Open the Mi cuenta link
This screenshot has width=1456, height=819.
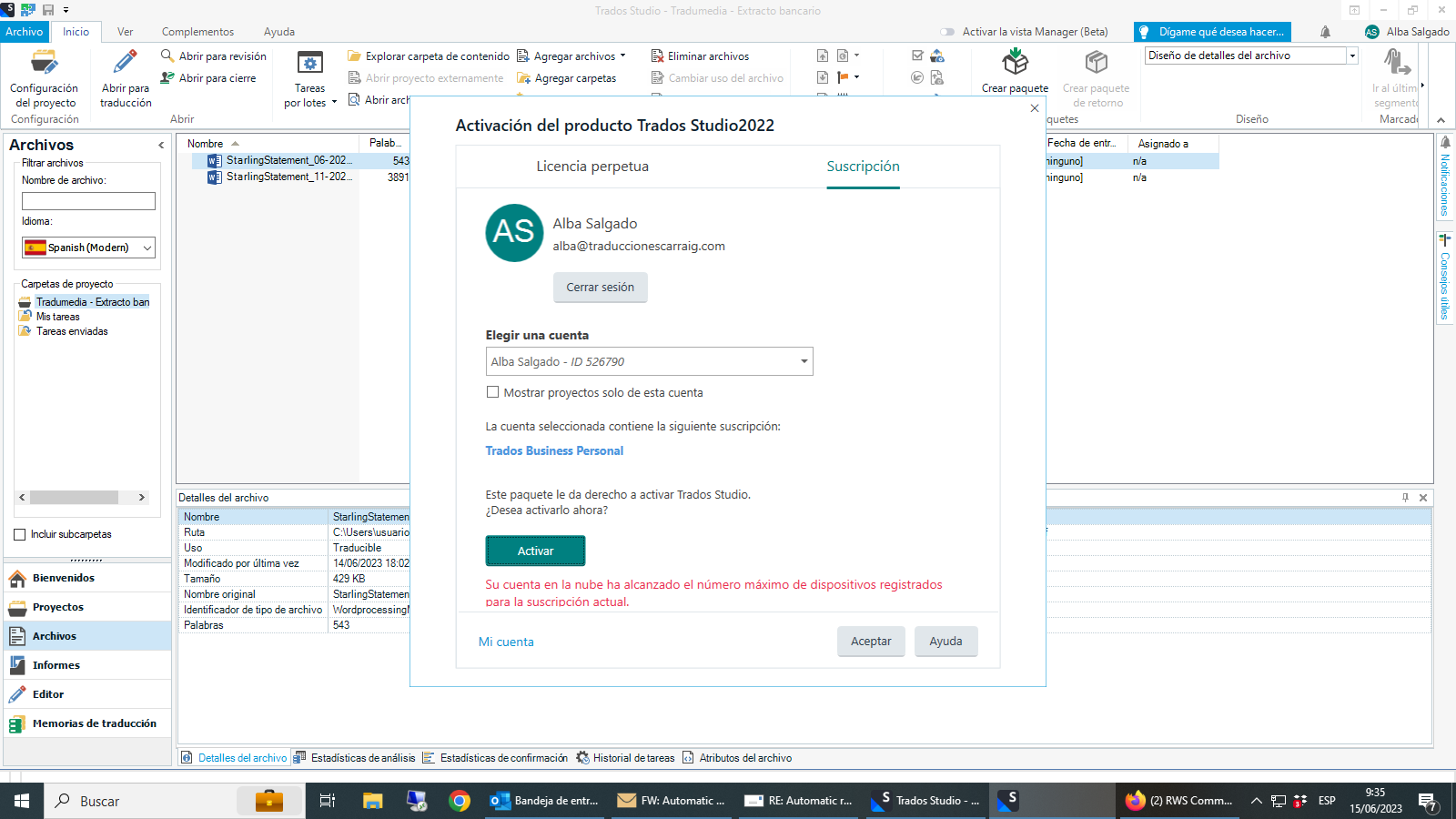coord(506,641)
